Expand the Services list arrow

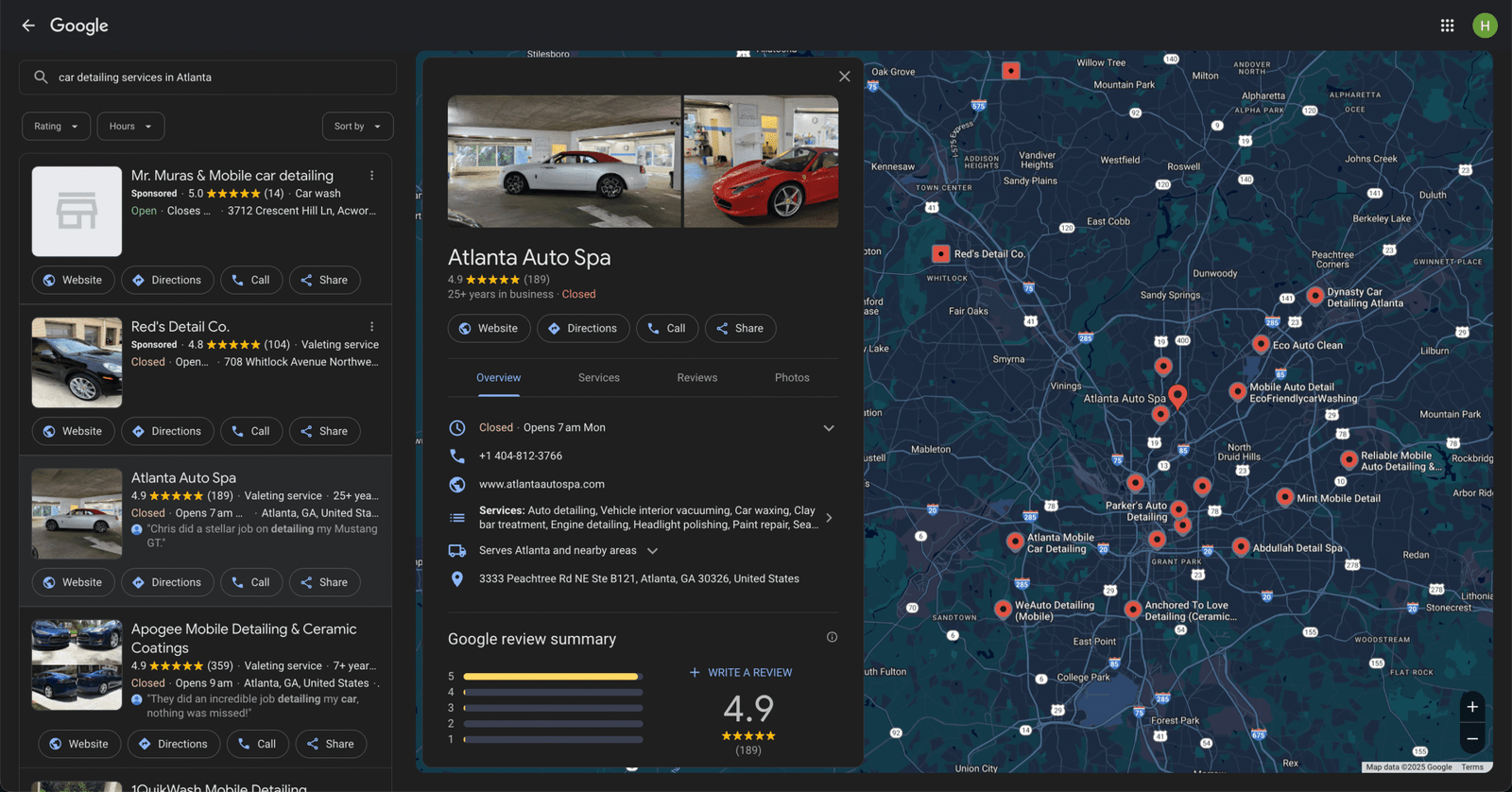click(x=829, y=518)
